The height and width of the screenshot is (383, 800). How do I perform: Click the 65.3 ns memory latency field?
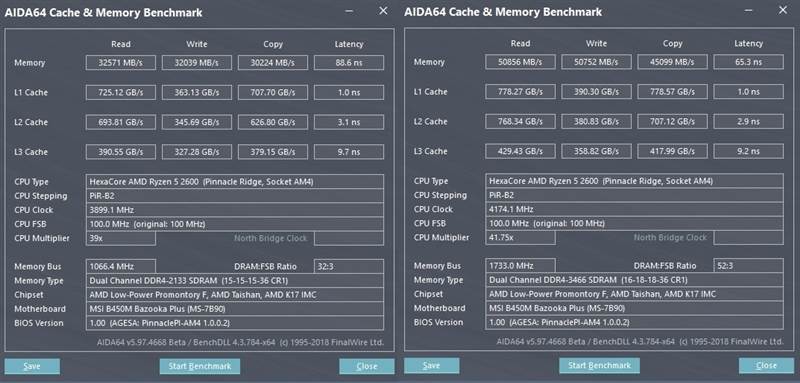click(748, 62)
